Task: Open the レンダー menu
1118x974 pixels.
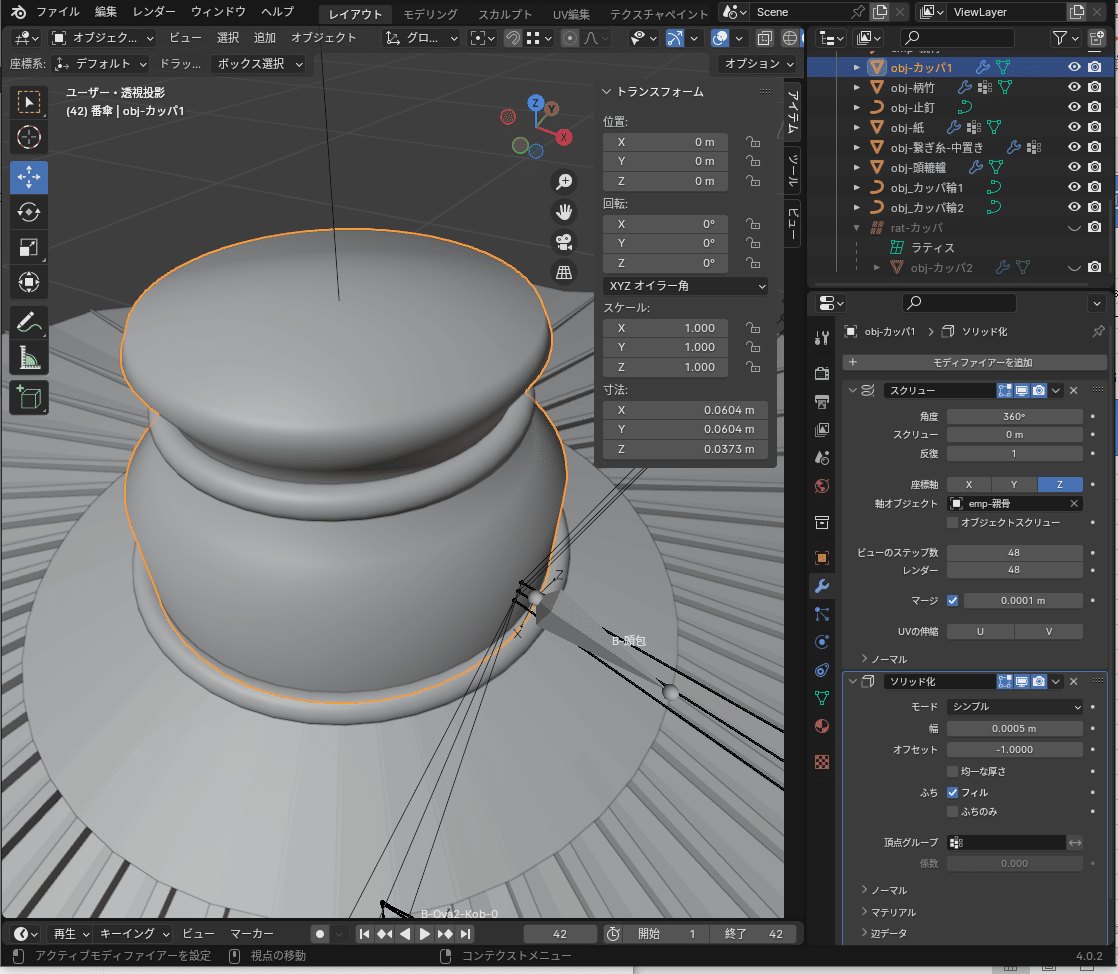Action: 153,12
